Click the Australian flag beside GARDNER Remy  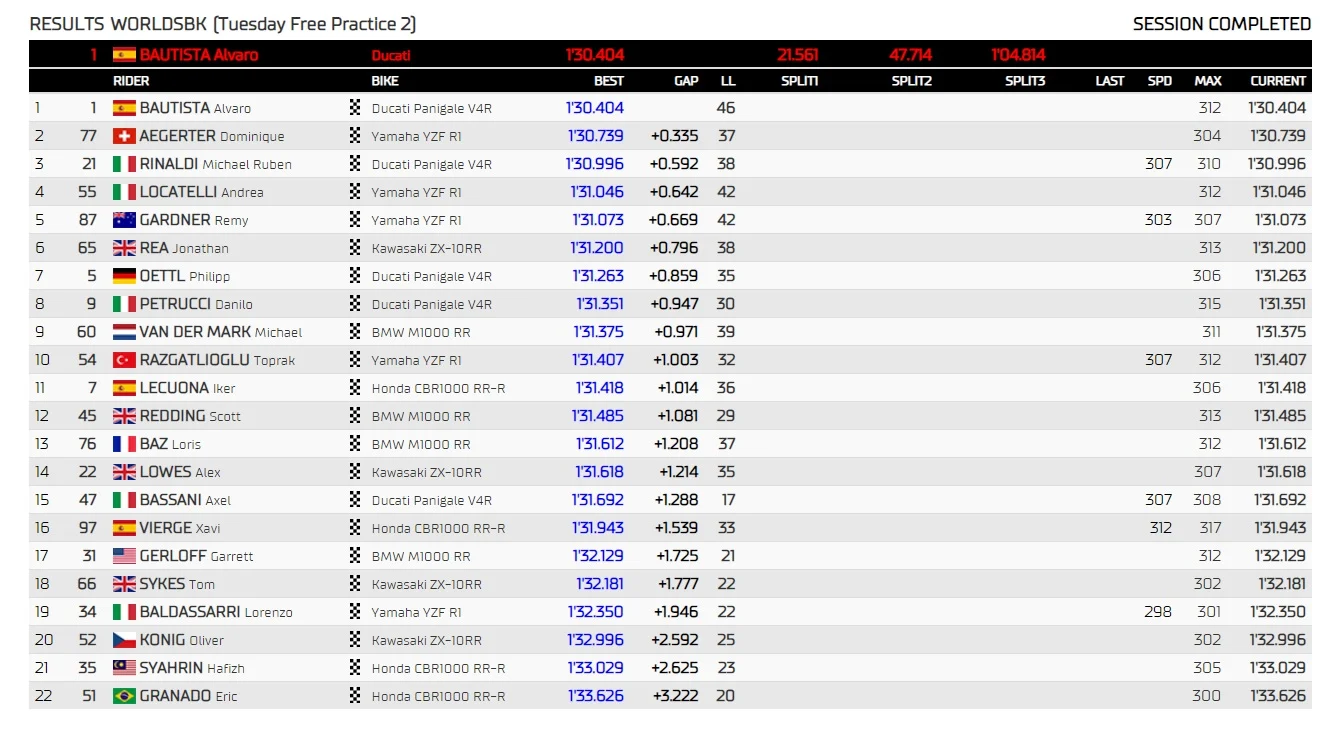pos(124,220)
